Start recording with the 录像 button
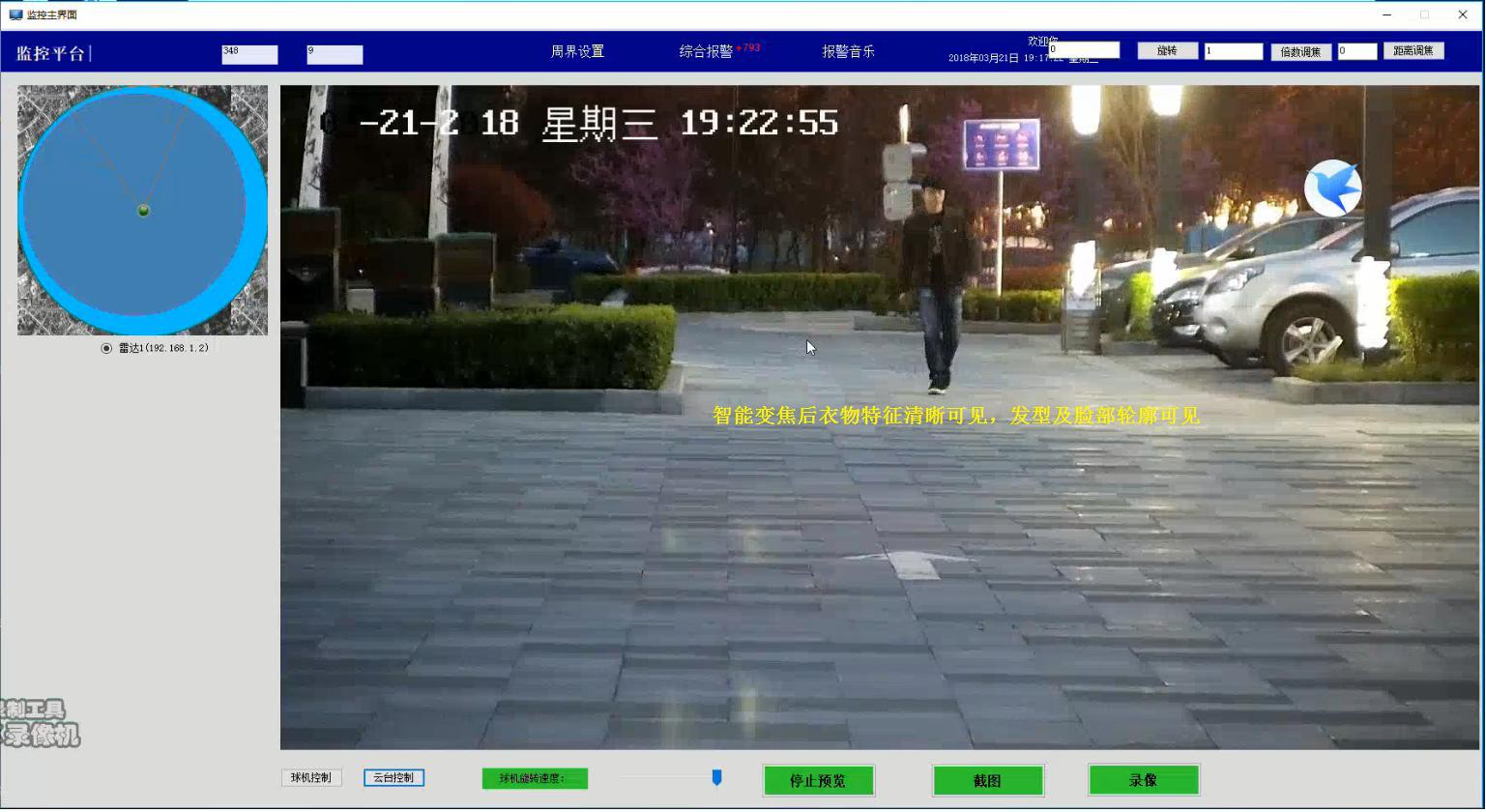The image size is (1486, 812). pyautogui.click(x=1143, y=779)
